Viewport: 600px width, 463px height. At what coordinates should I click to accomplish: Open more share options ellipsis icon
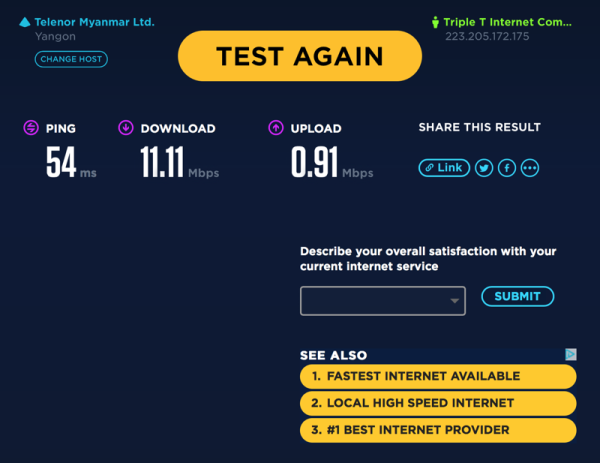point(530,168)
